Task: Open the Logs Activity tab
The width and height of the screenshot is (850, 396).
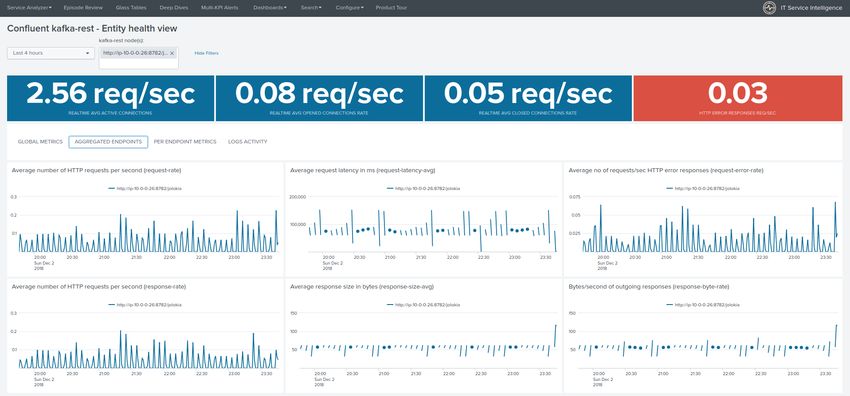Action: pos(248,142)
